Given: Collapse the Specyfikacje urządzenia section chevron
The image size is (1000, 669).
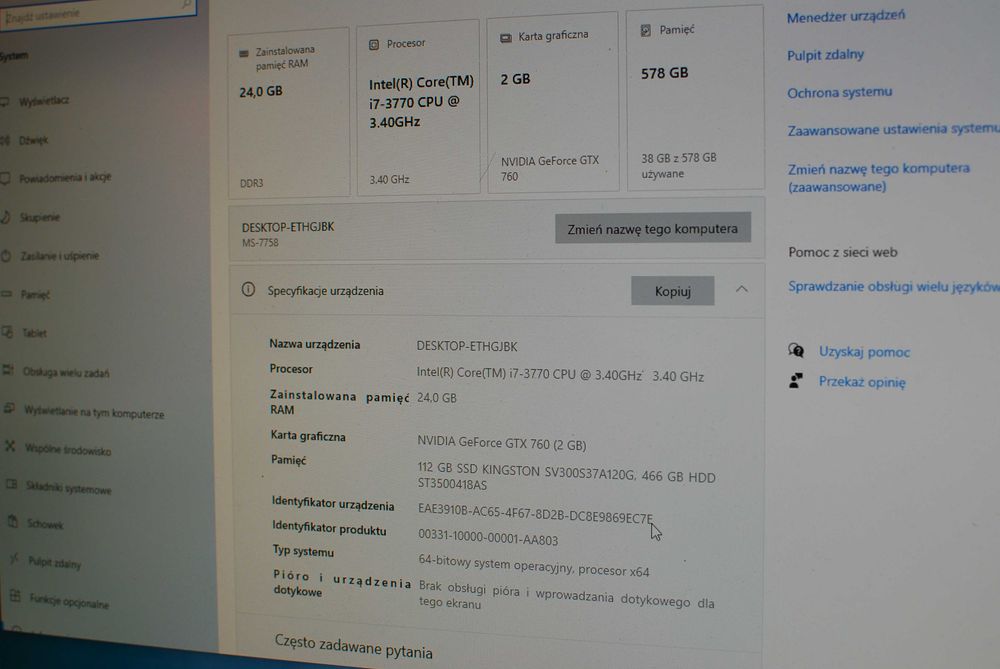Looking at the screenshot, I should click(741, 289).
